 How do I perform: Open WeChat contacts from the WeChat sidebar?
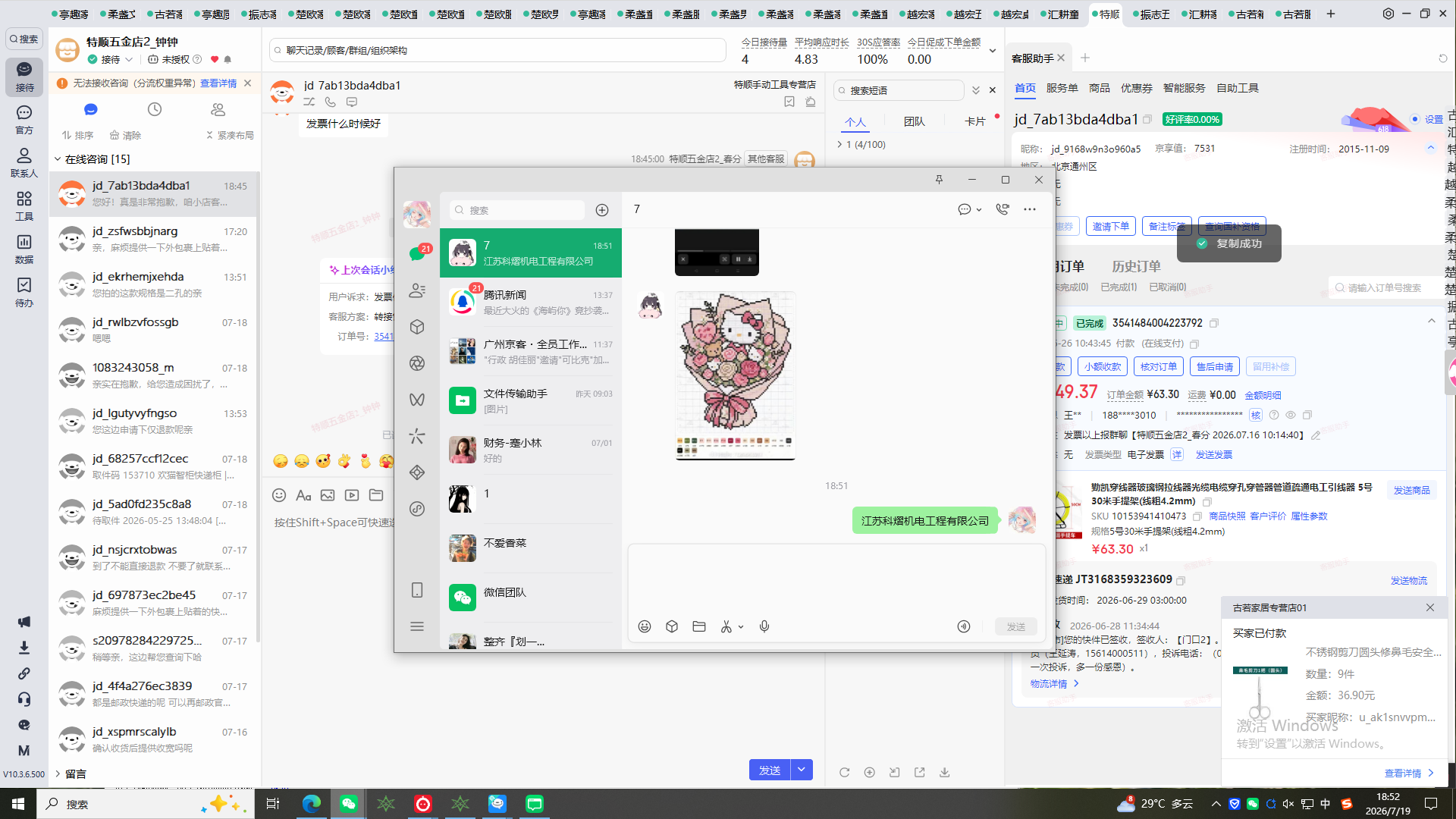point(417,290)
